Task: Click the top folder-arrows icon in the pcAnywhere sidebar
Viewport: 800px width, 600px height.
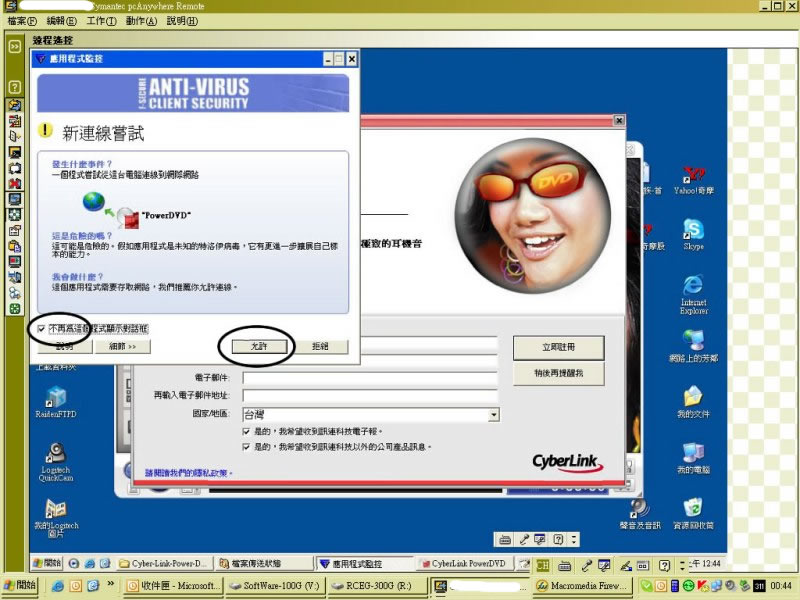Action: point(15,105)
